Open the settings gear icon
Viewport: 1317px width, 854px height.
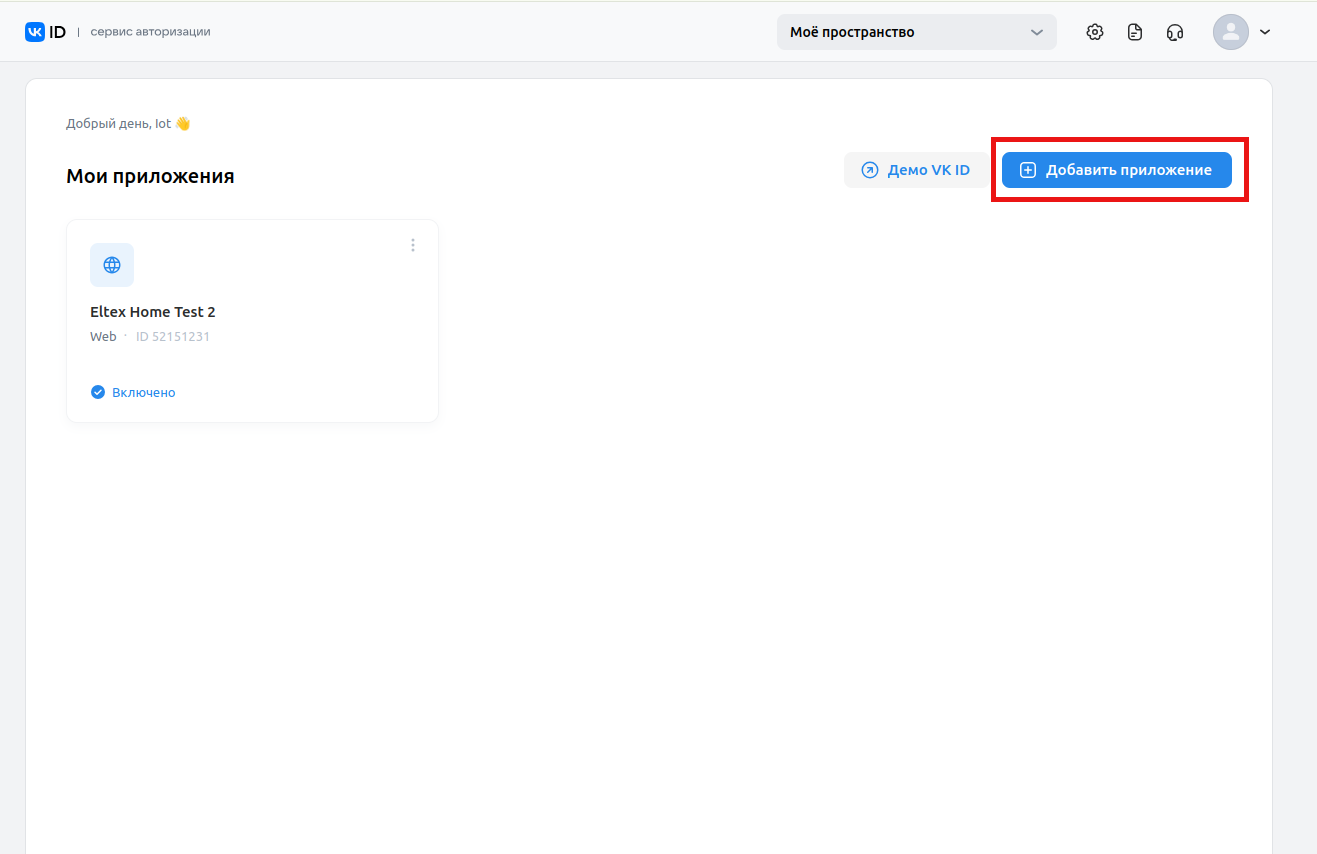1095,32
